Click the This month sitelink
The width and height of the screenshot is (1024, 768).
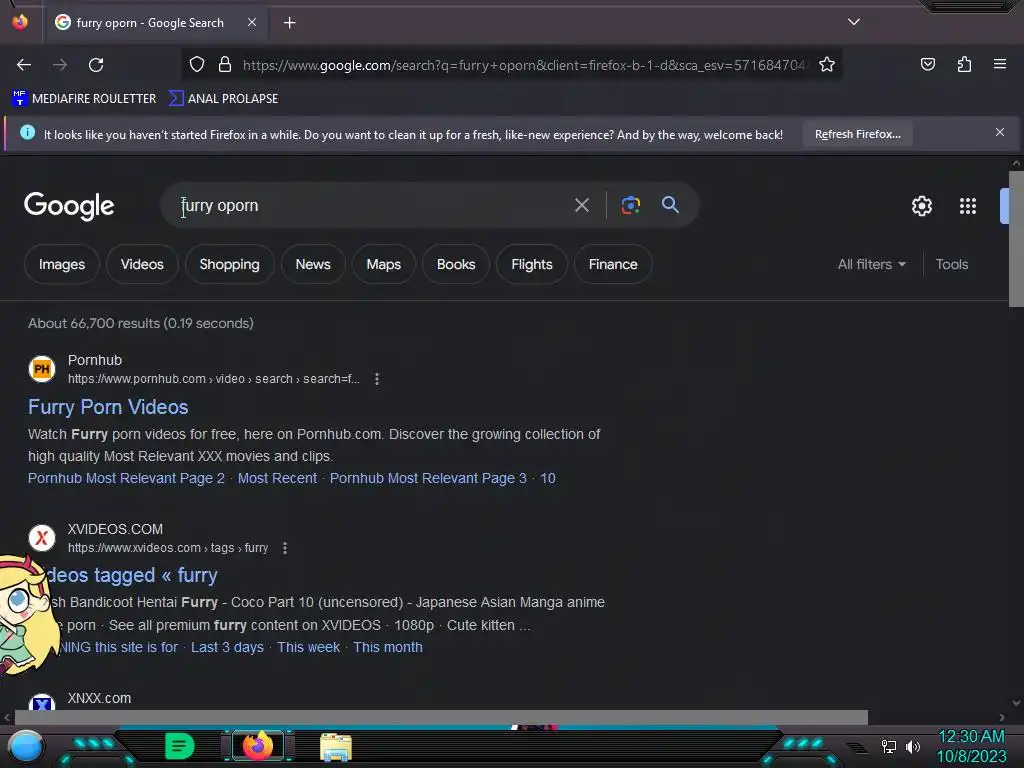(388, 647)
